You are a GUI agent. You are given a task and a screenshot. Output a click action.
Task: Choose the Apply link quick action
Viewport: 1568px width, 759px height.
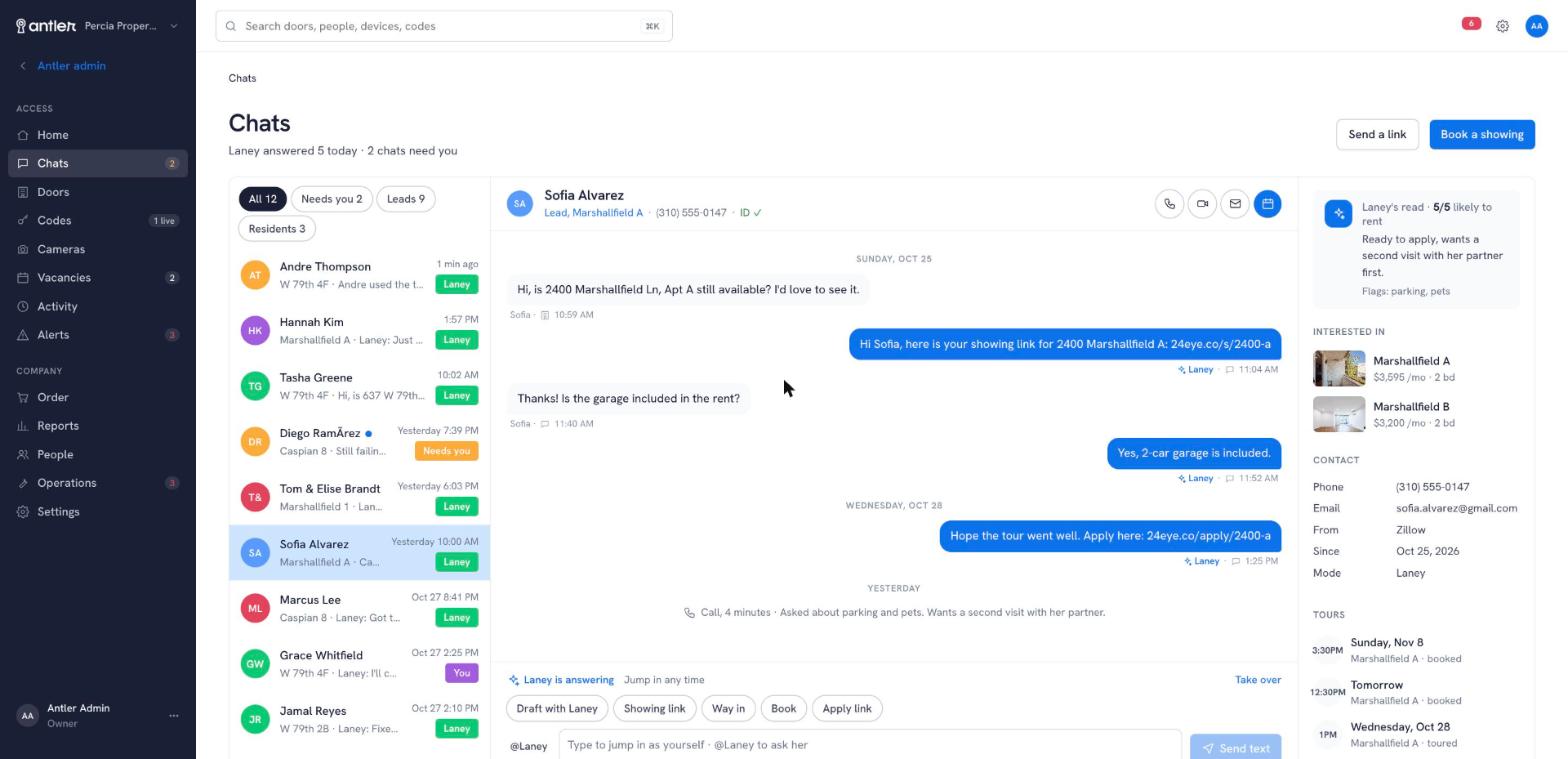tap(847, 709)
